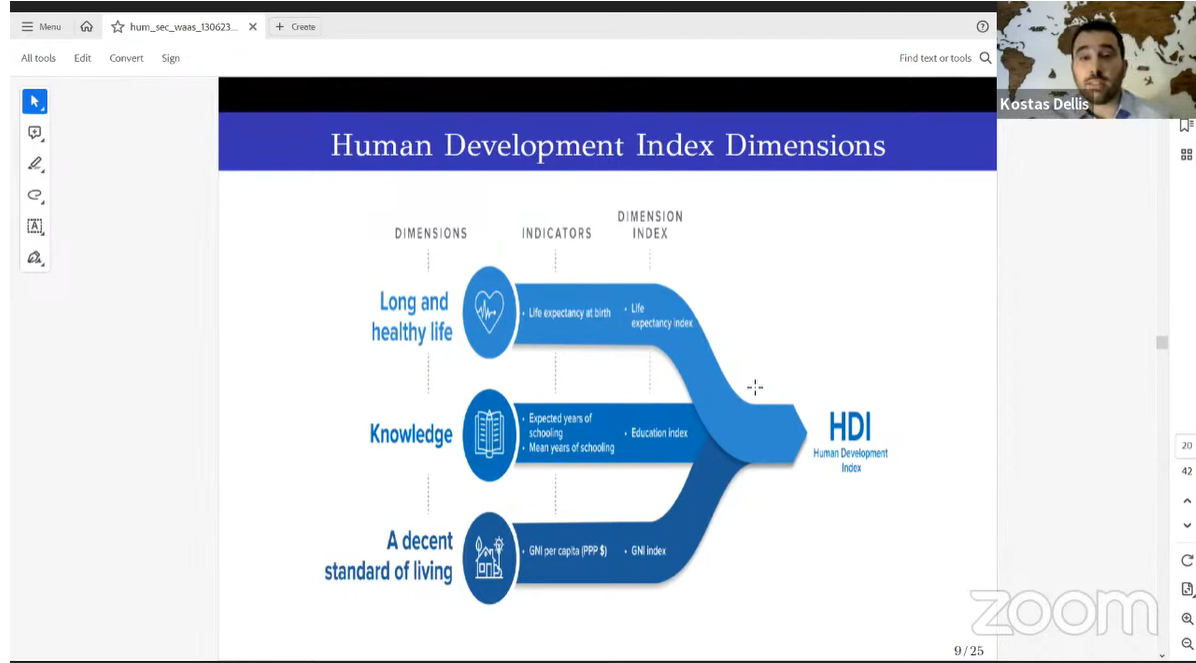
Task: Click the Create button
Action: 295,27
